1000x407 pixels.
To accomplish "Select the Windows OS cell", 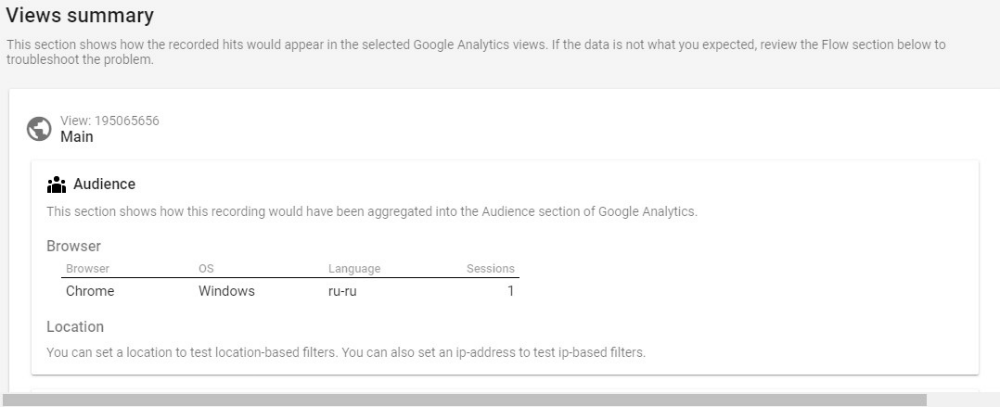I will coord(226,291).
